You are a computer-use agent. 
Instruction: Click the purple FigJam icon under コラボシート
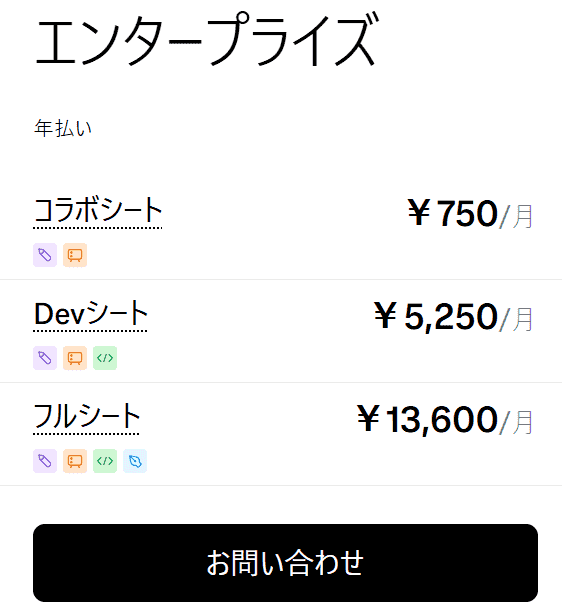coord(45,255)
